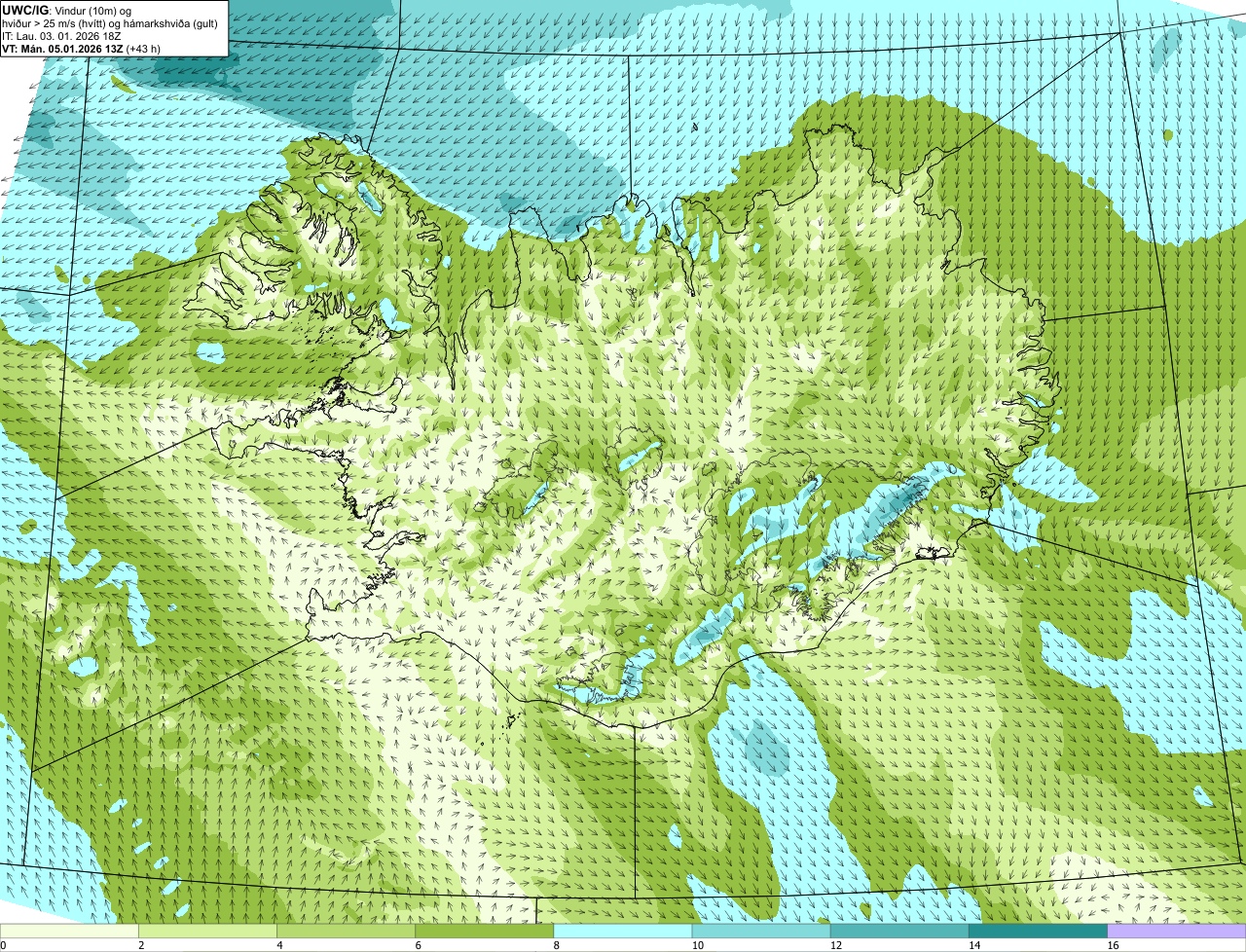Click the "12" color scale label
The image size is (1246, 952).
835,945
